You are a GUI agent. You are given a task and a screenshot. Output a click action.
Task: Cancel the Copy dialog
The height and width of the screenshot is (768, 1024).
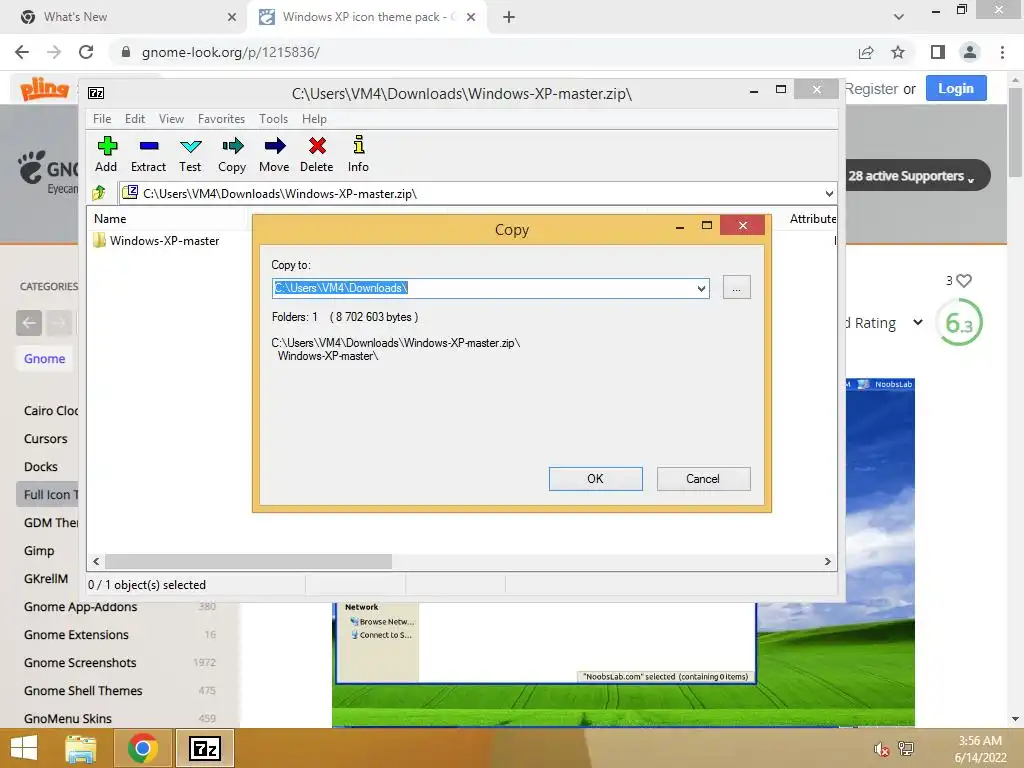(703, 479)
